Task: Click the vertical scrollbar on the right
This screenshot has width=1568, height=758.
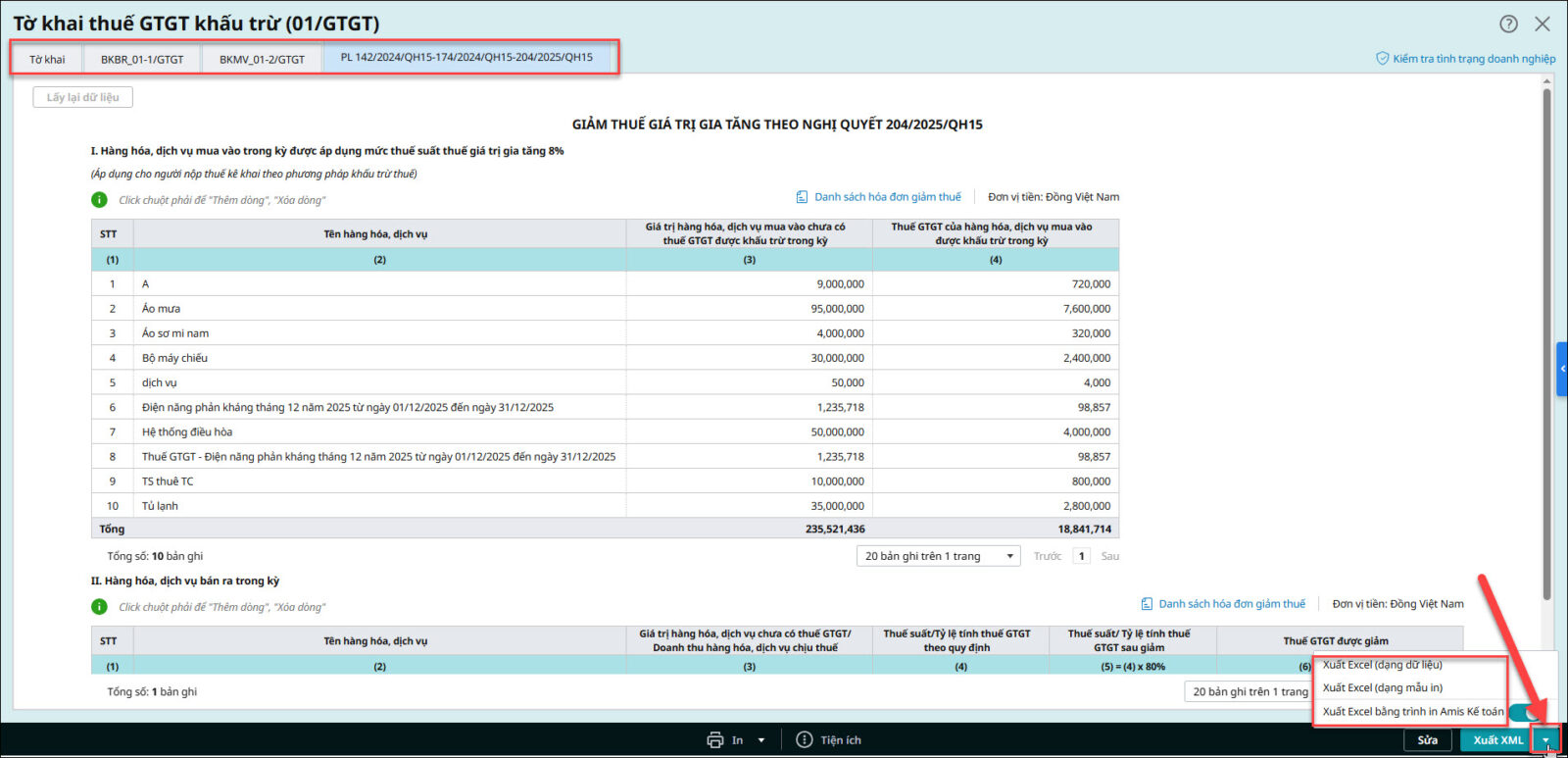Action: 1546,343
